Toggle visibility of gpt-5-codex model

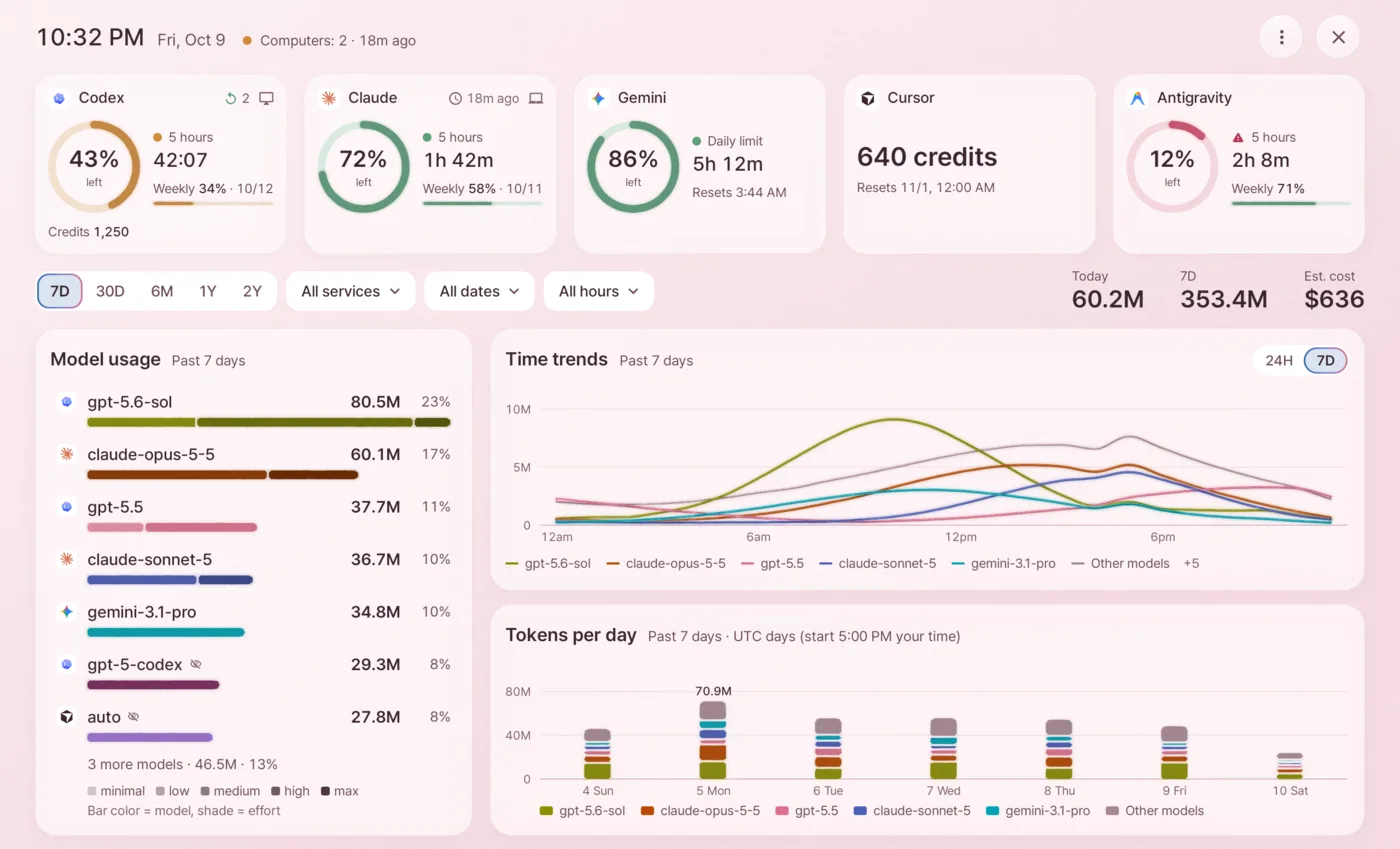pyautogui.click(x=196, y=664)
